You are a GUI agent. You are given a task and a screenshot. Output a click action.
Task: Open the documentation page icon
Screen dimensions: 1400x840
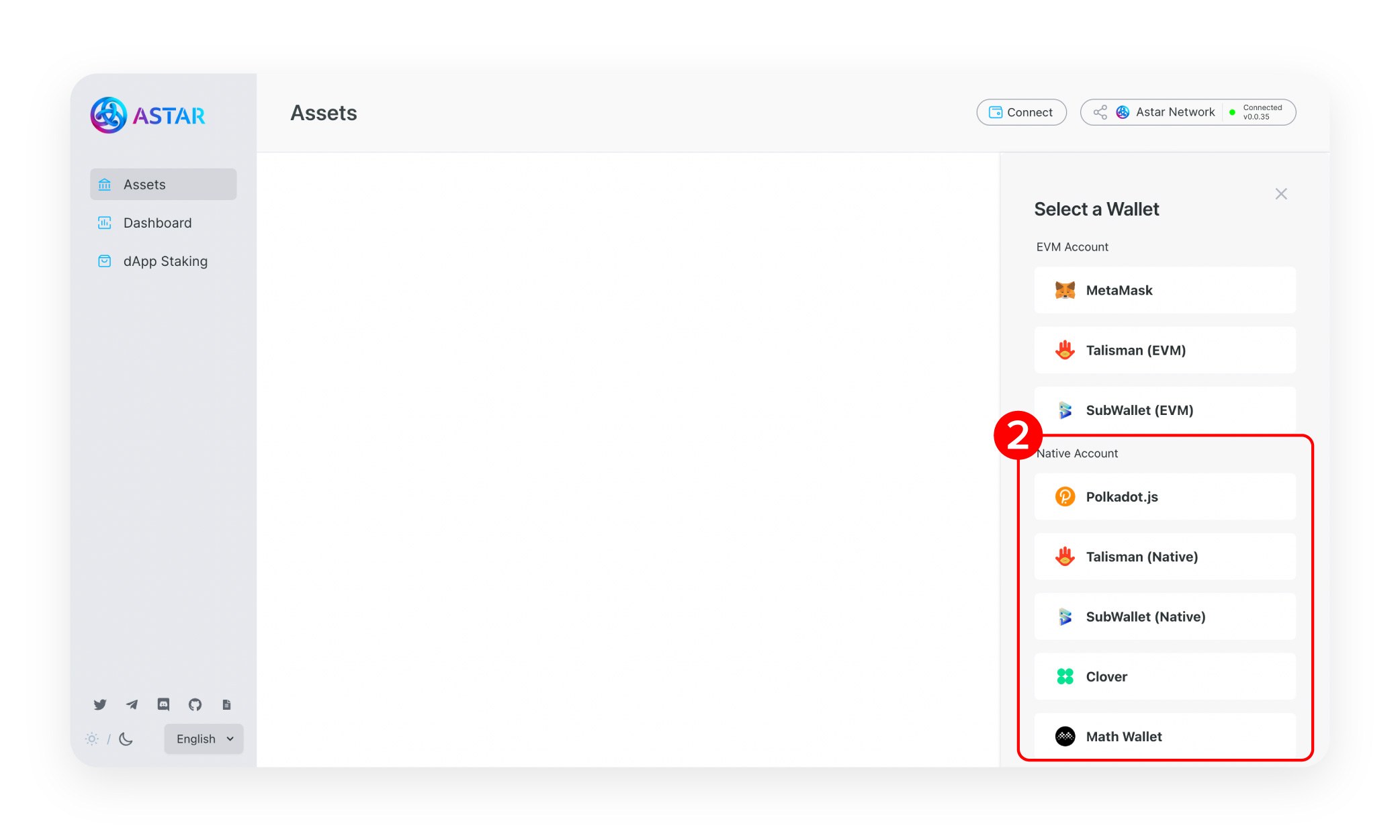tap(226, 704)
